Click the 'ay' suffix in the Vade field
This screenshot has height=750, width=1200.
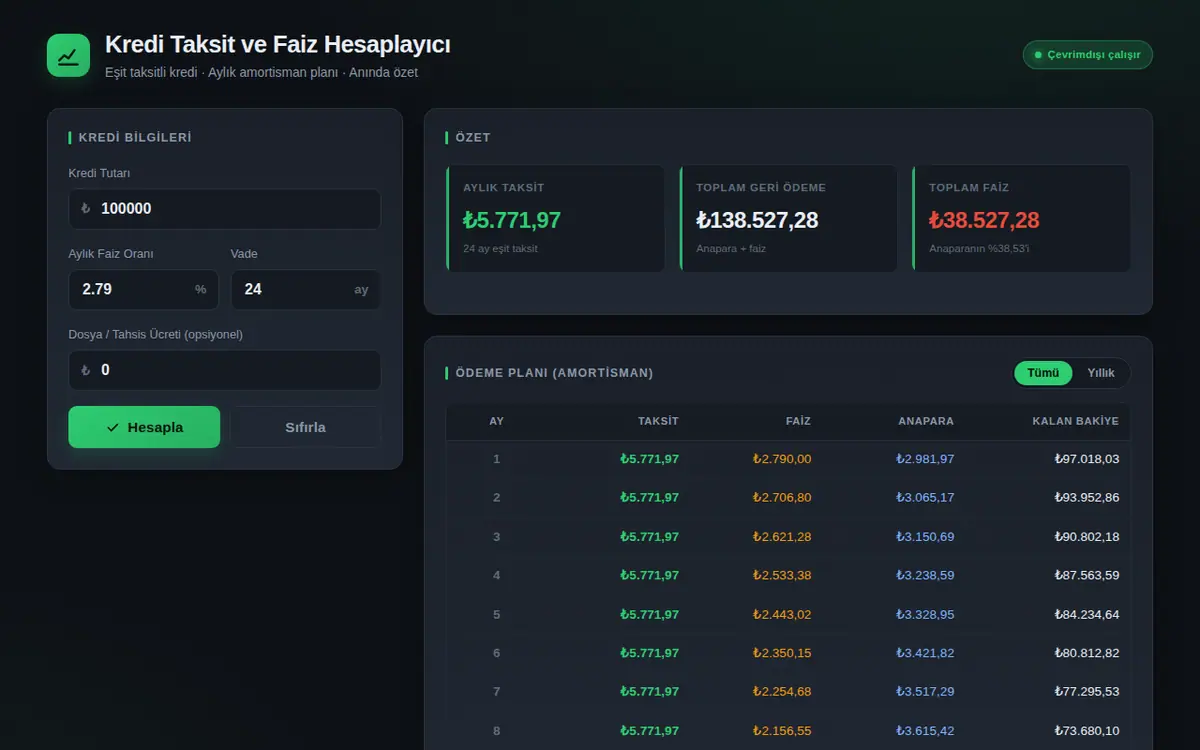361,289
